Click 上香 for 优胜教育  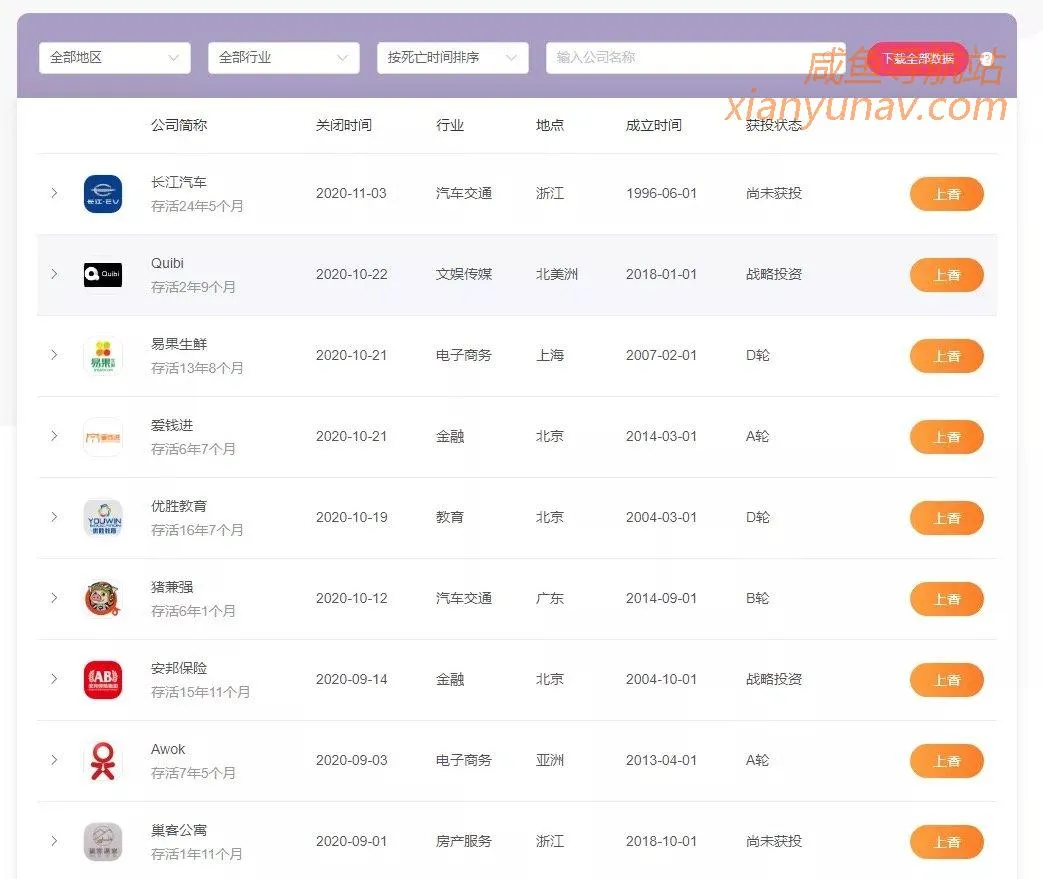point(946,517)
